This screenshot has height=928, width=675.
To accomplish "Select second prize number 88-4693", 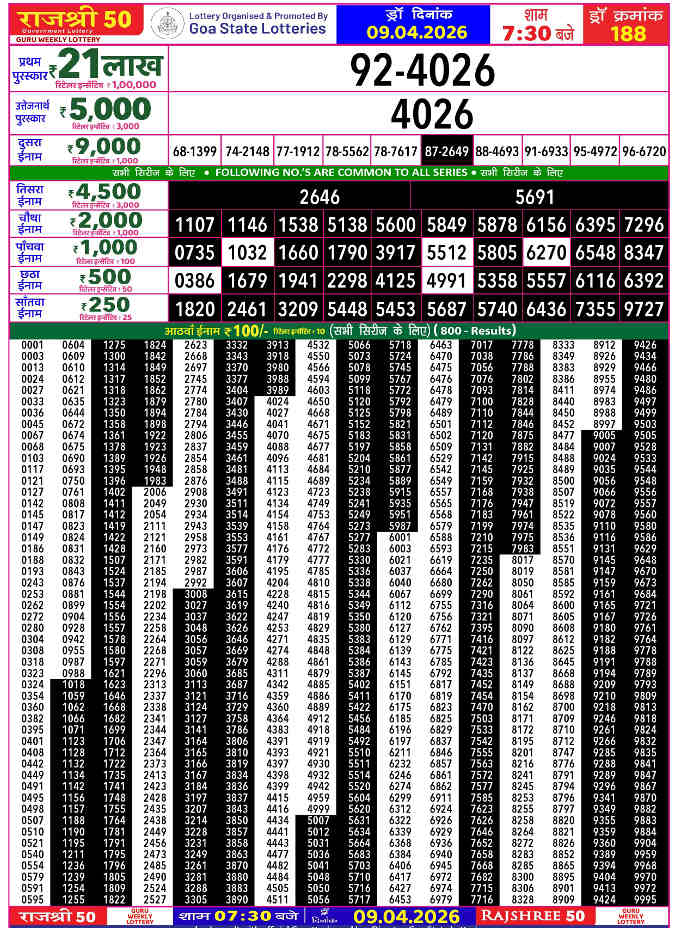I will [x=497, y=152].
